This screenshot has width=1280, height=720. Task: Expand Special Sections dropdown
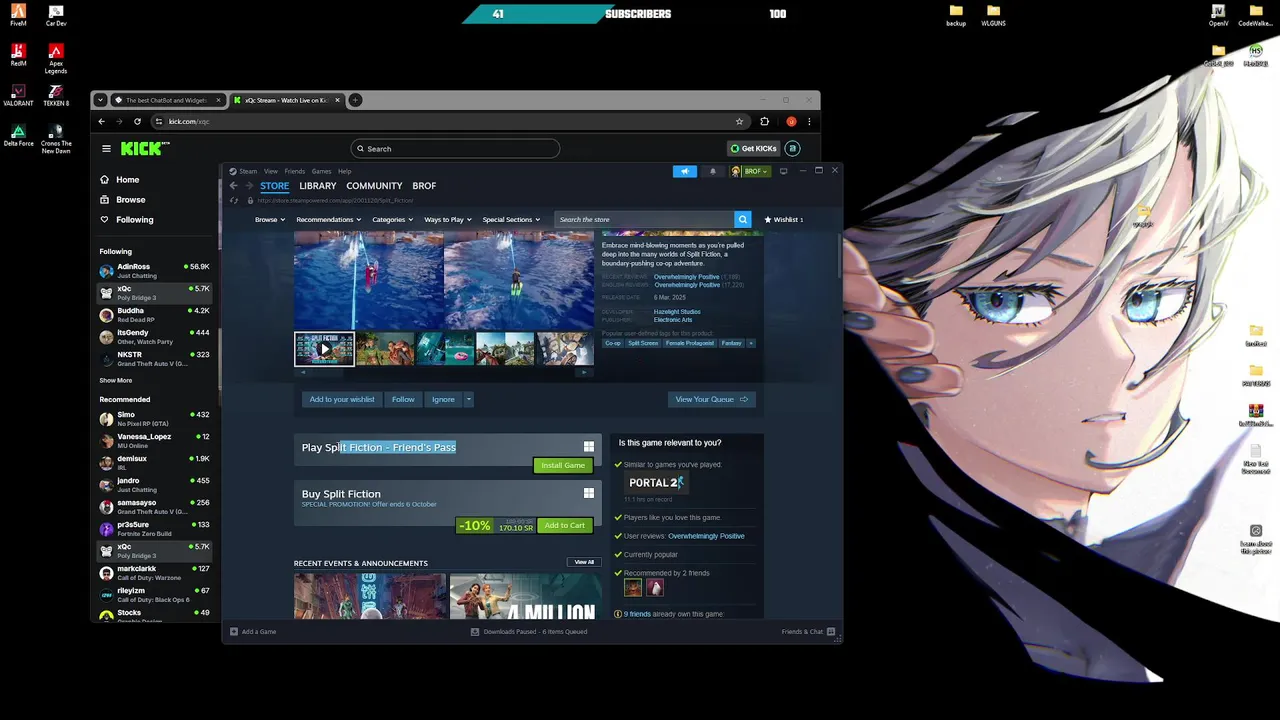point(511,219)
